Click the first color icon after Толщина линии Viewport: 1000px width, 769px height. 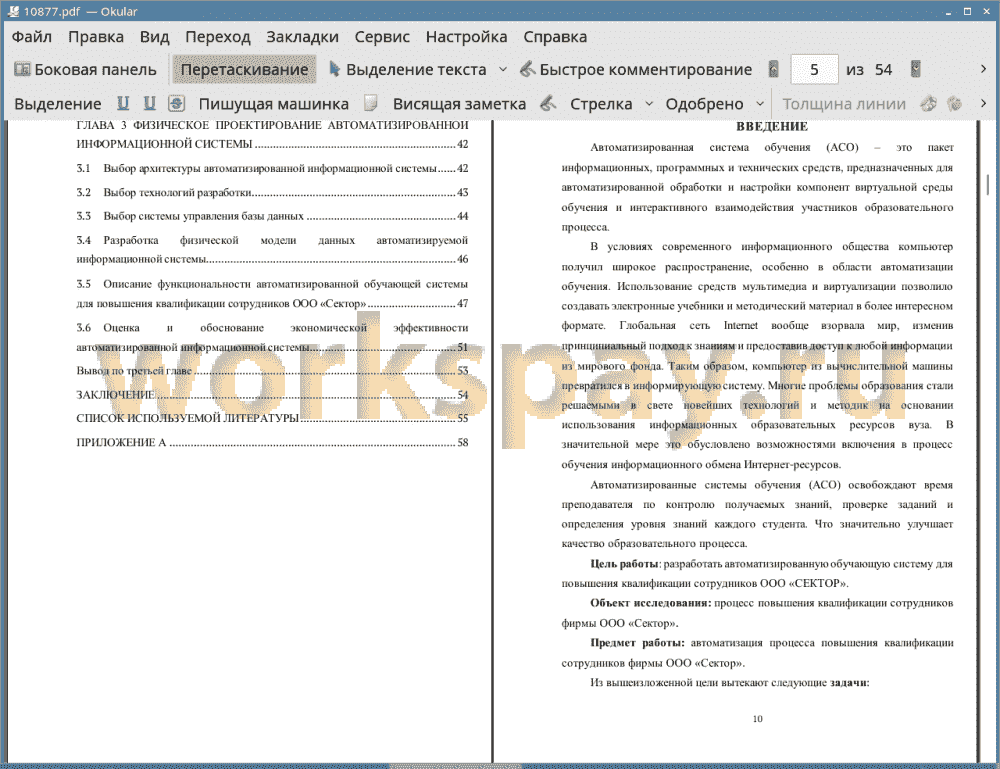coord(929,103)
